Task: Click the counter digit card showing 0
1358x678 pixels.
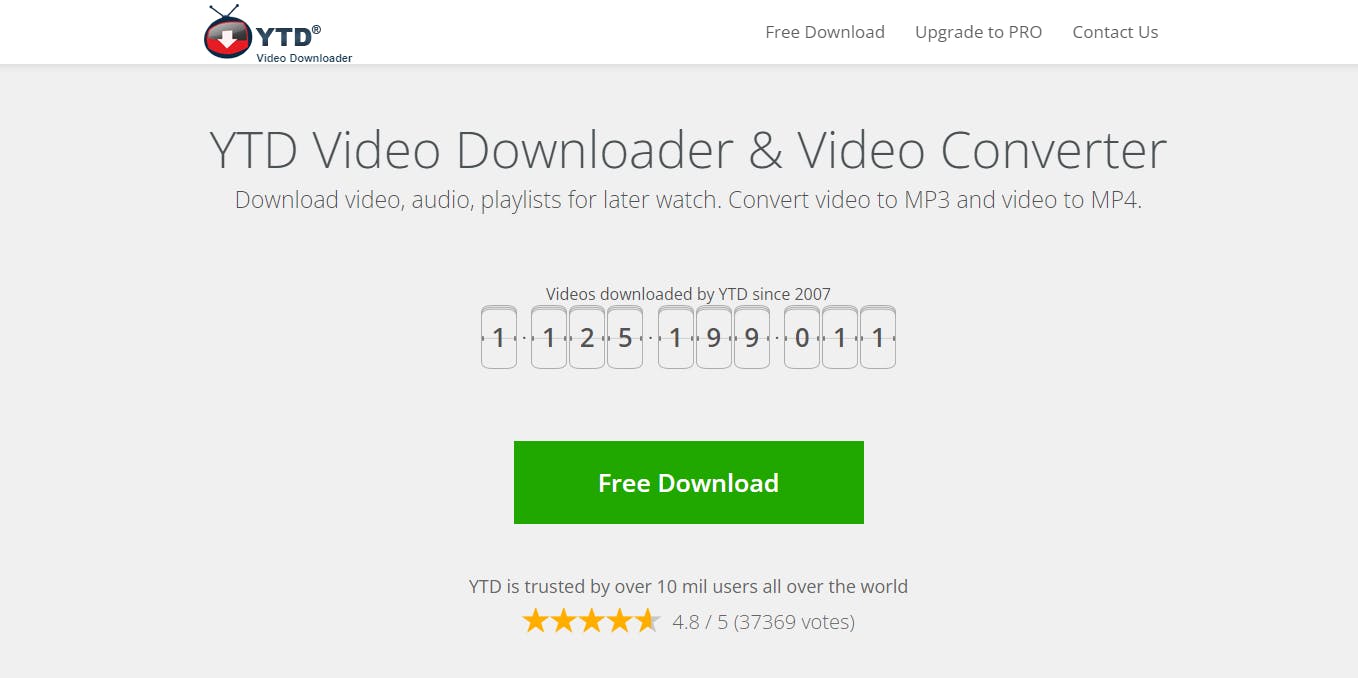Action: tap(802, 338)
